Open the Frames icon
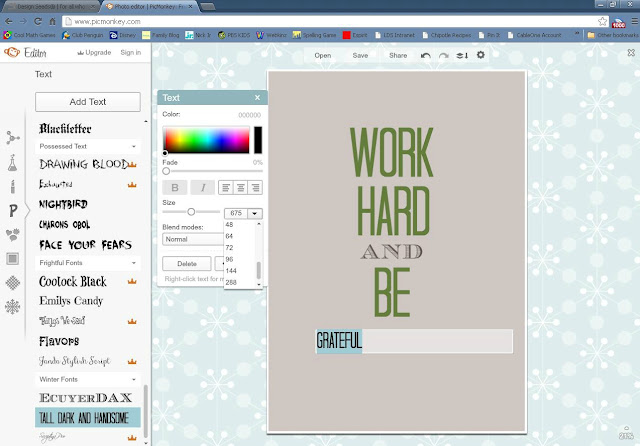The image size is (640, 446). click(13, 259)
